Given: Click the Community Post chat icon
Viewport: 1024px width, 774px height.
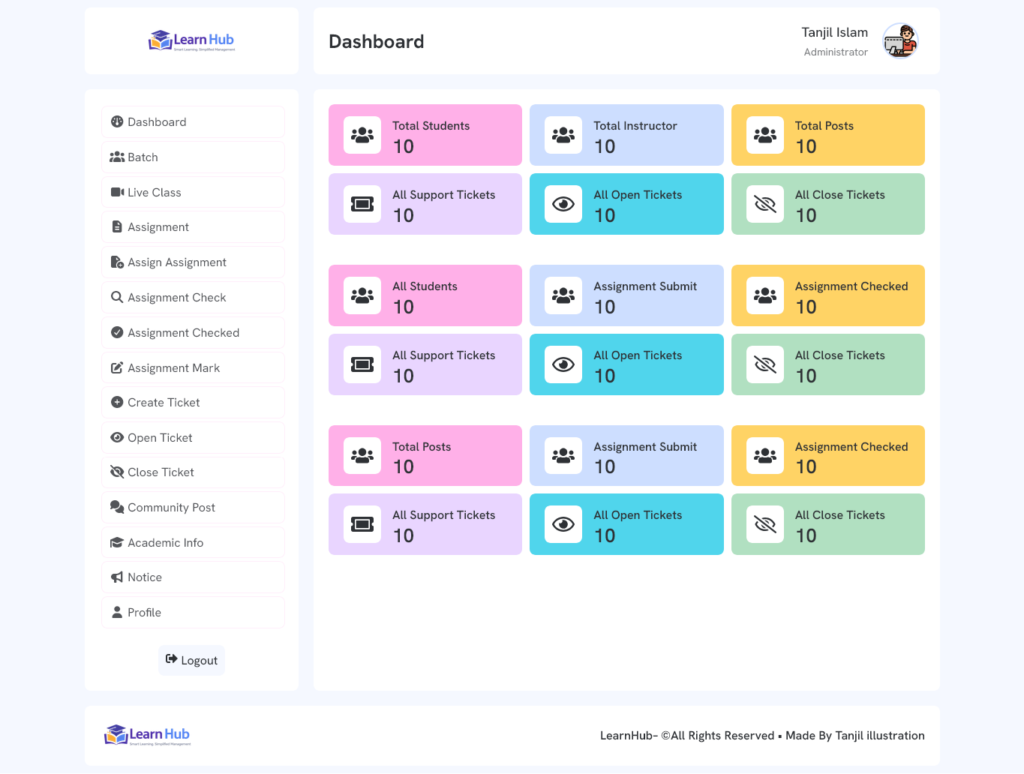Looking at the screenshot, I should 117,507.
